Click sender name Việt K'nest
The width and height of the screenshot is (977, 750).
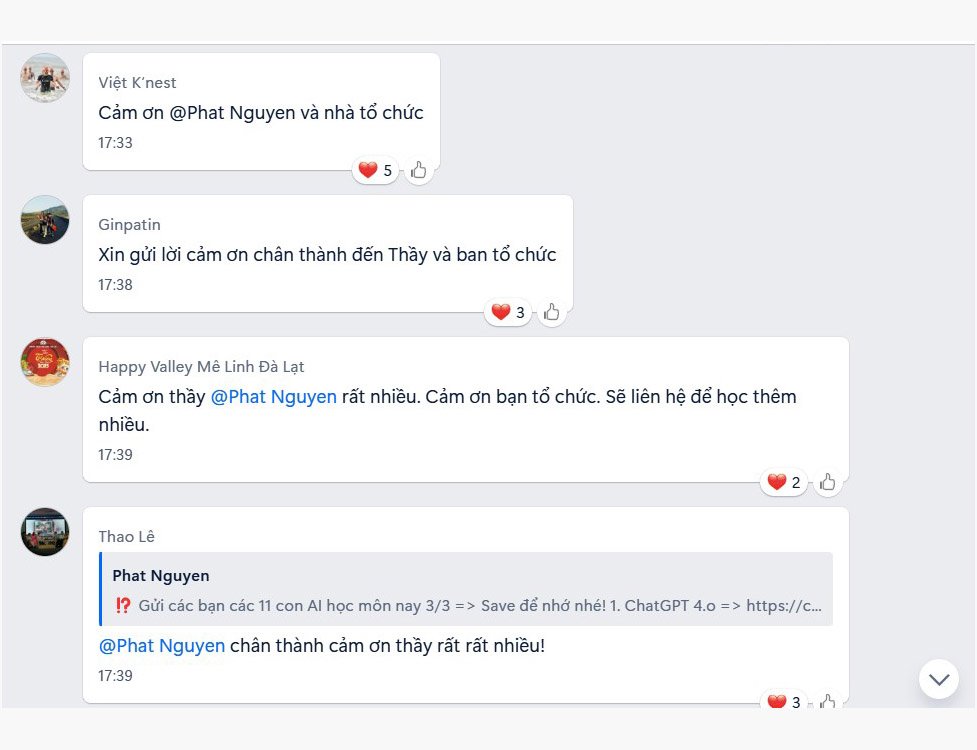(x=137, y=83)
